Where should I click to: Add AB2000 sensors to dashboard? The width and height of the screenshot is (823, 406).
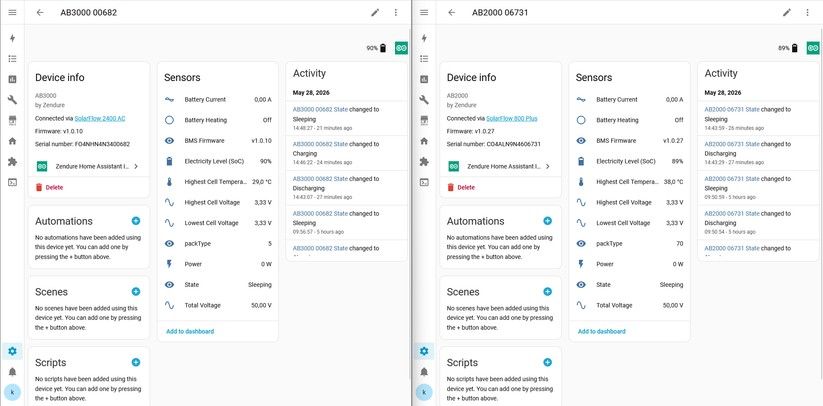click(x=602, y=332)
